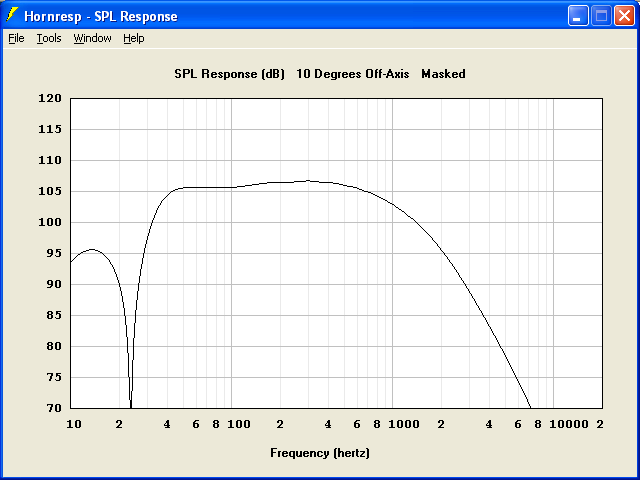Screen dimensions: 640x480
Task: Click the chart title 'SPL Response (dB)'
Action: click(229, 74)
